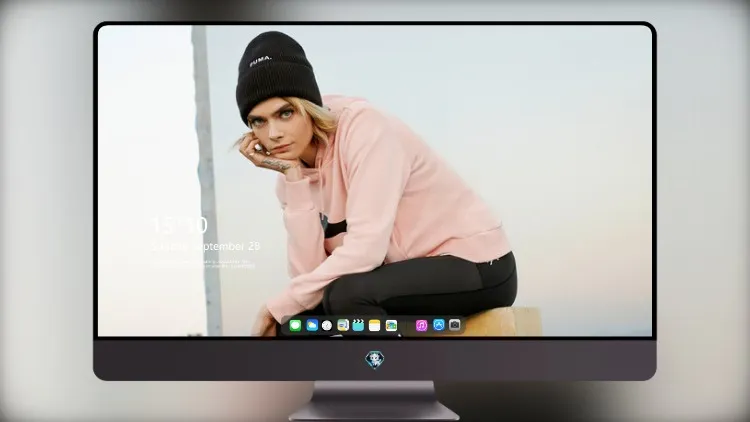Open the yellow Notes app icon
Image resolution: width=750 pixels, height=422 pixels.
pyautogui.click(x=375, y=326)
